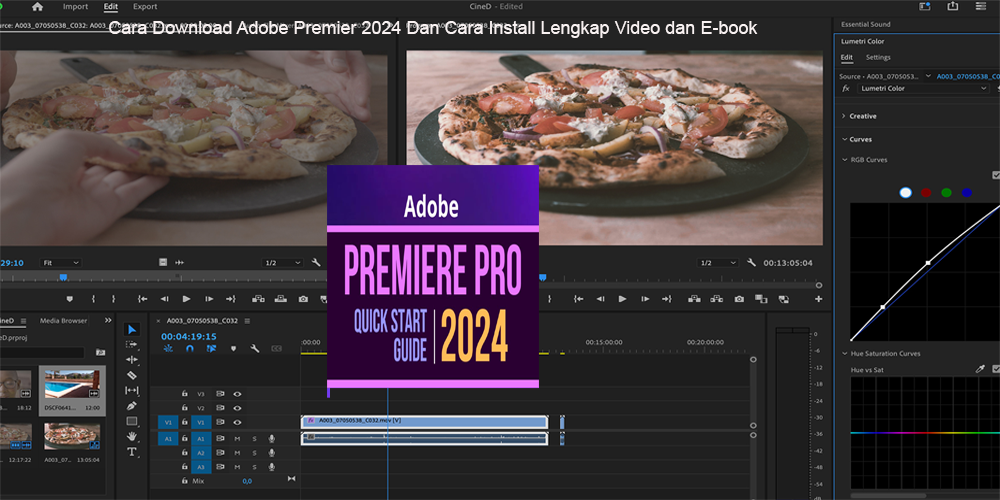Toggle snap in timeline magnet icon
The image size is (1000, 500).
click(189, 349)
